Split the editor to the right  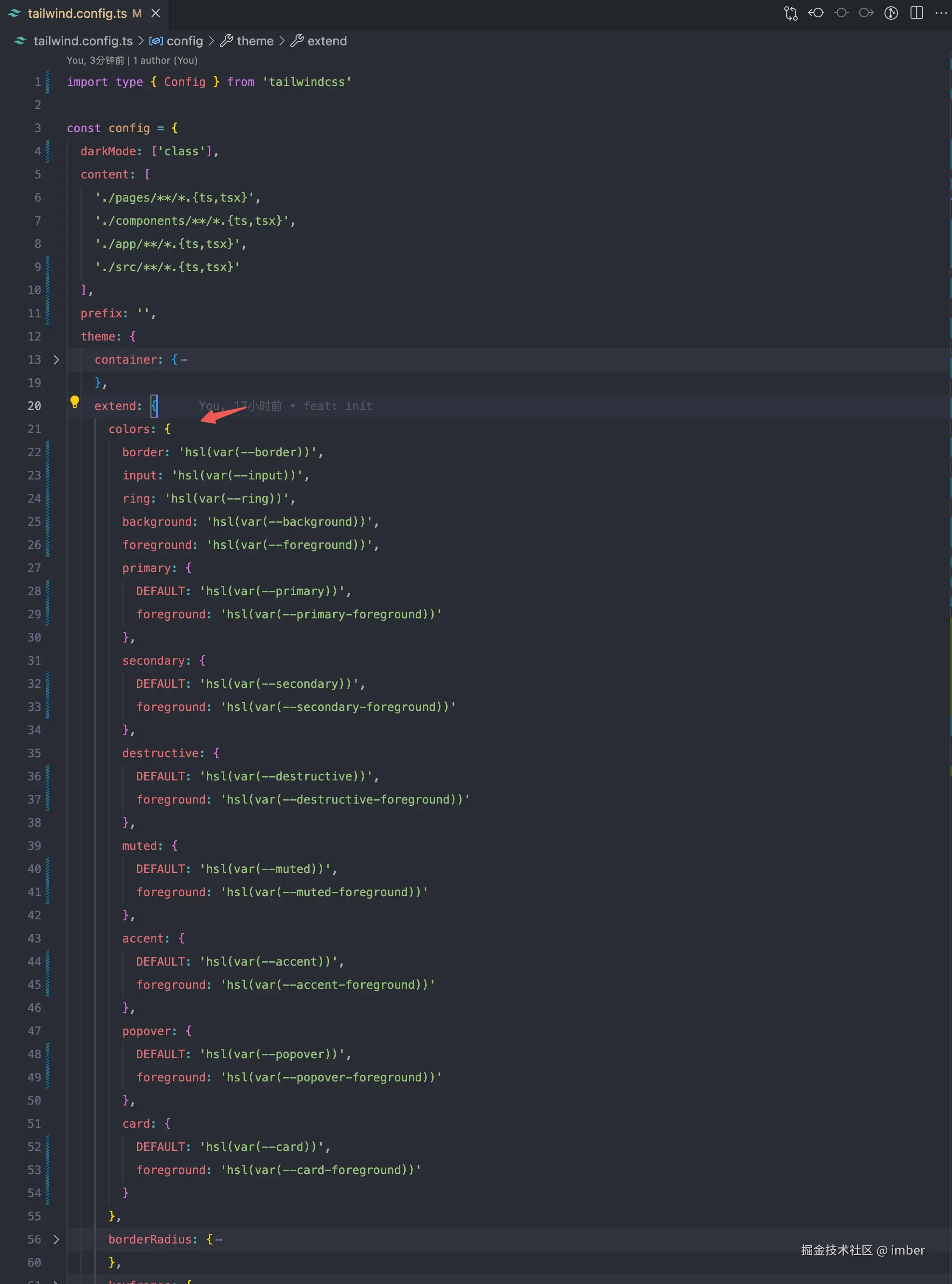click(916, 13)
